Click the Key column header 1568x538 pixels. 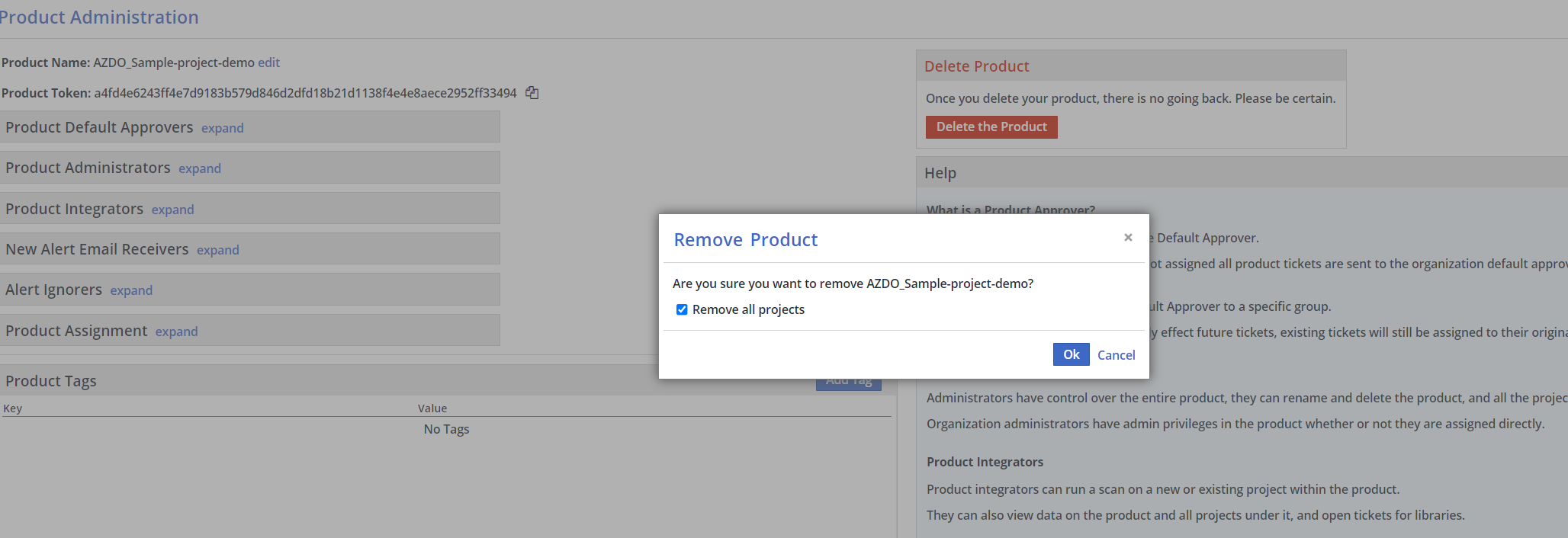coord(13,408)
